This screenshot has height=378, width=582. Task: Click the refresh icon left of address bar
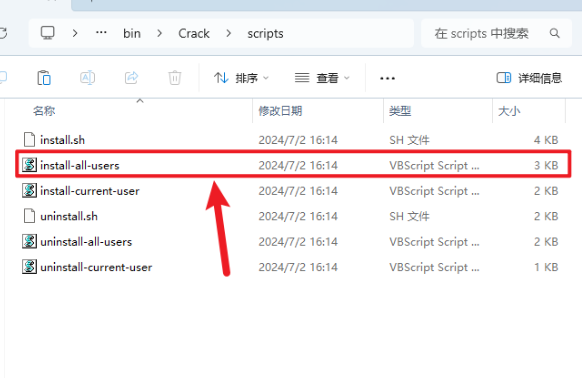click(x=3, y=33)
